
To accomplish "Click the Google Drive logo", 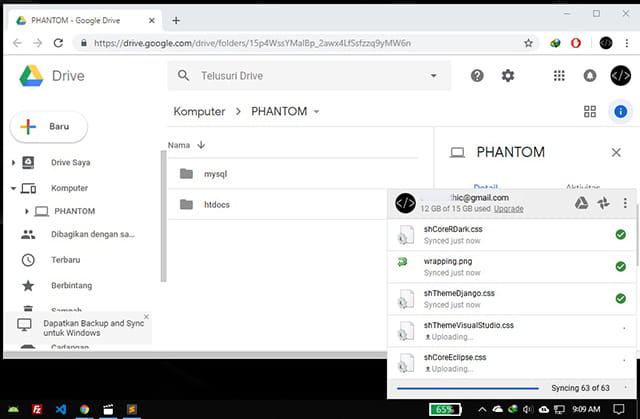I will click(31, 76).
